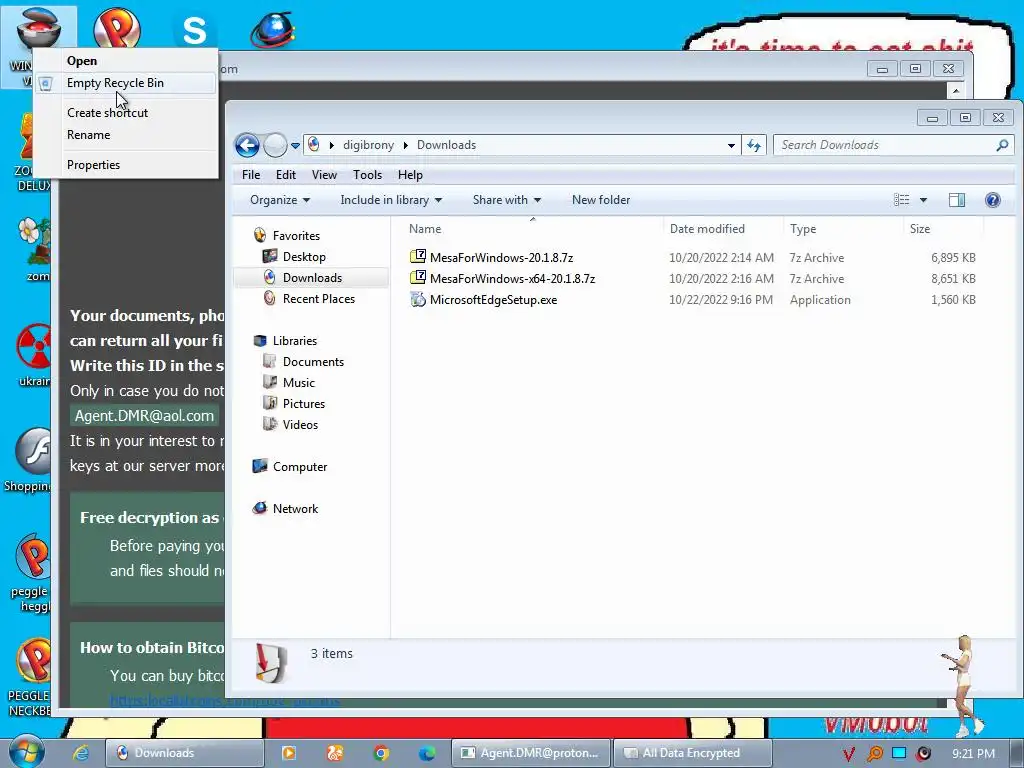Expand the Share with dropdown

click(x=507, y=200)
